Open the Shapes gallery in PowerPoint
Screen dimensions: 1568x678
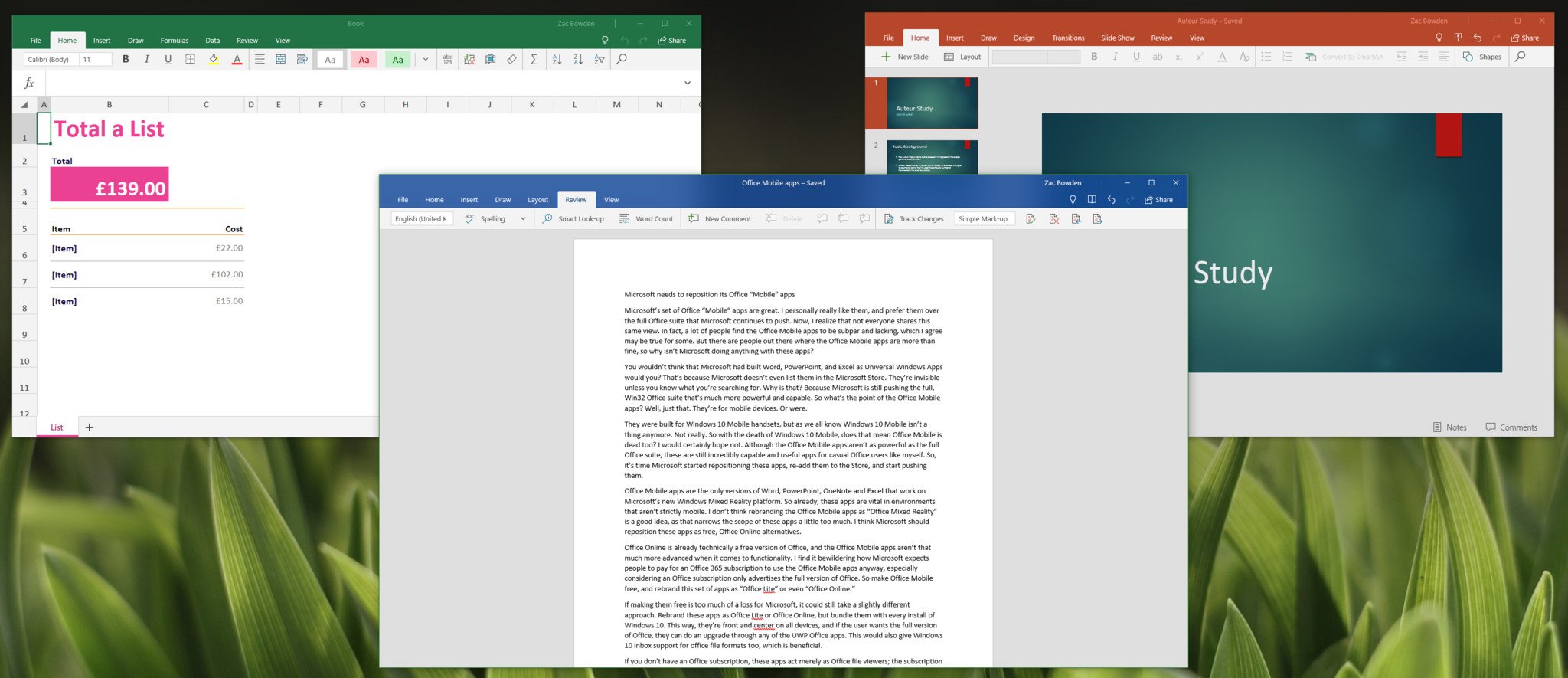click(1481, 57)
